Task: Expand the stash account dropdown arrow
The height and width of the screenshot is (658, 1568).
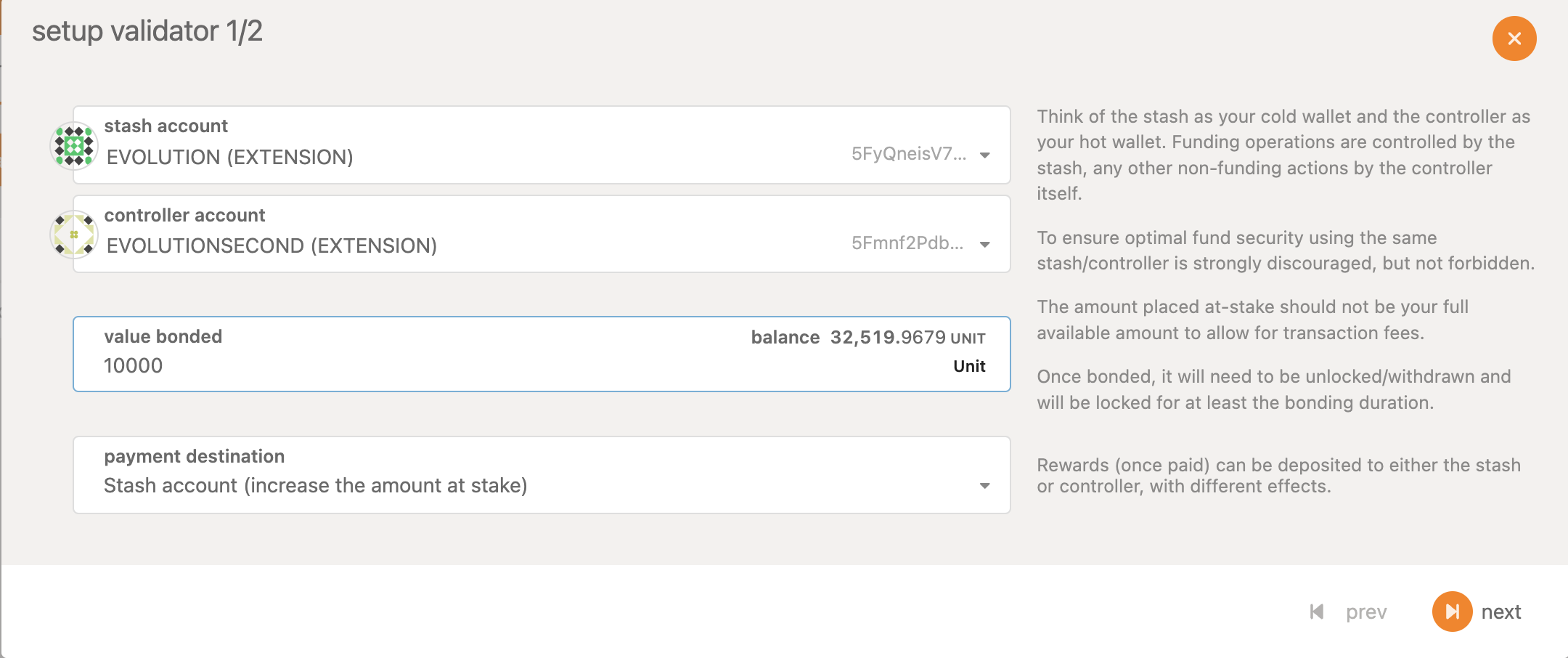Action: click(x=985, y=155)
